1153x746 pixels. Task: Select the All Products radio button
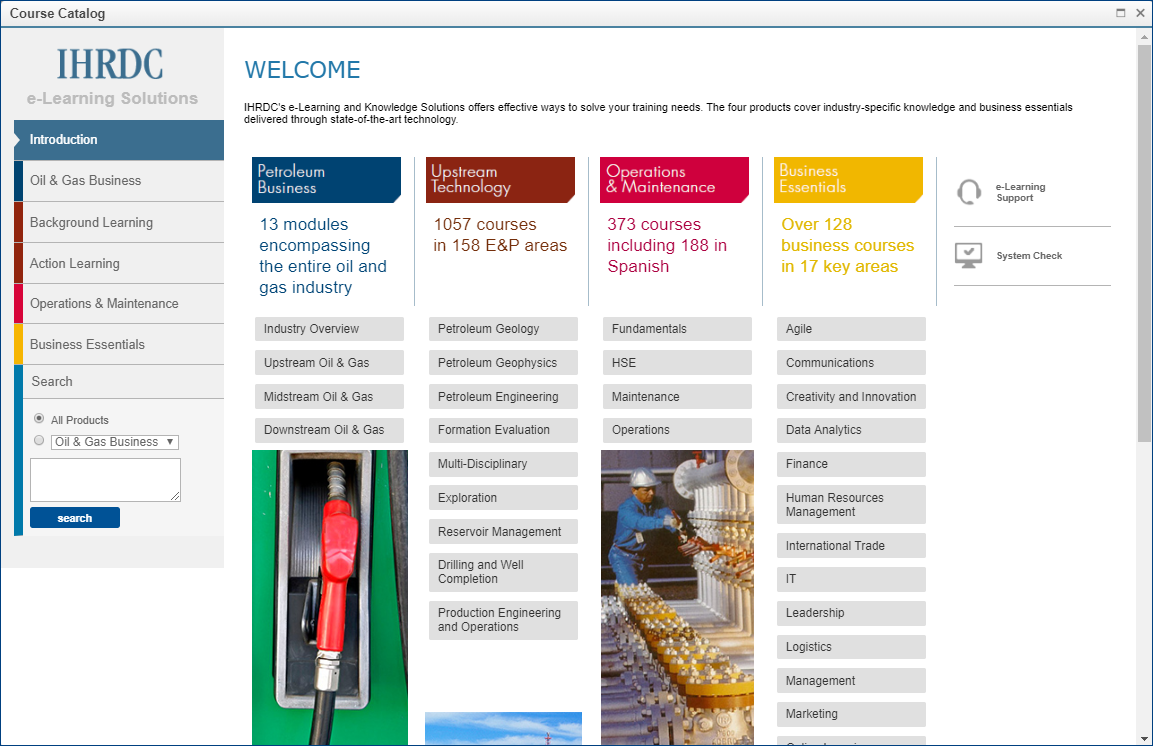coord(39,418)
